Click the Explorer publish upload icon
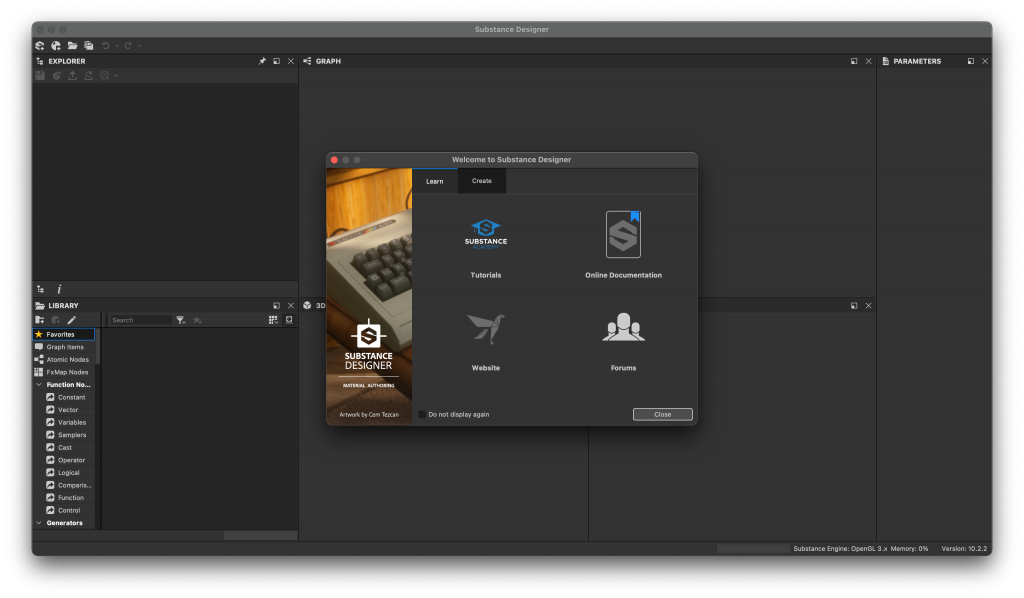 pos(72,76)
